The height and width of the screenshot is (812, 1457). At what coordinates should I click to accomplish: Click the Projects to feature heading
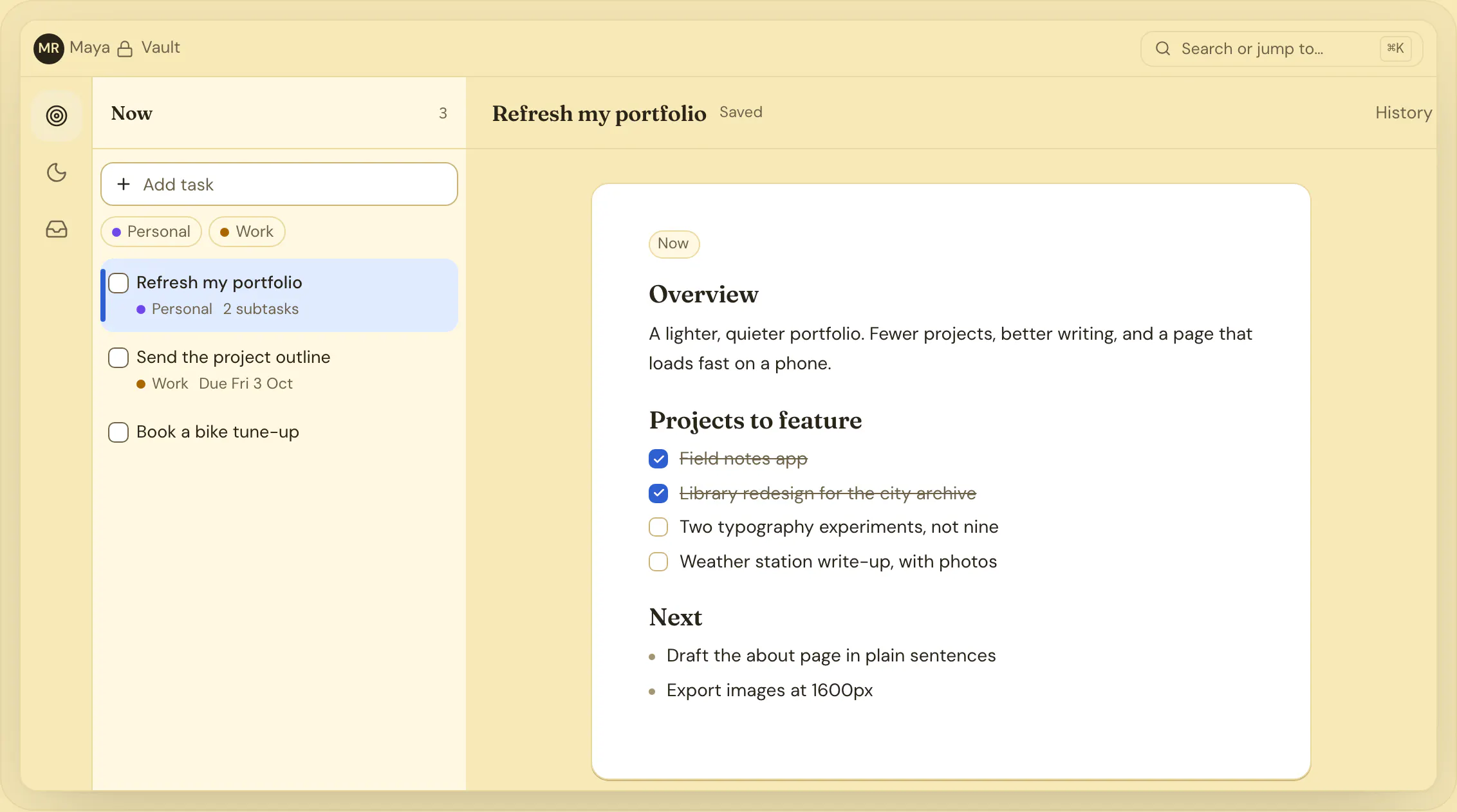(755, 420)
